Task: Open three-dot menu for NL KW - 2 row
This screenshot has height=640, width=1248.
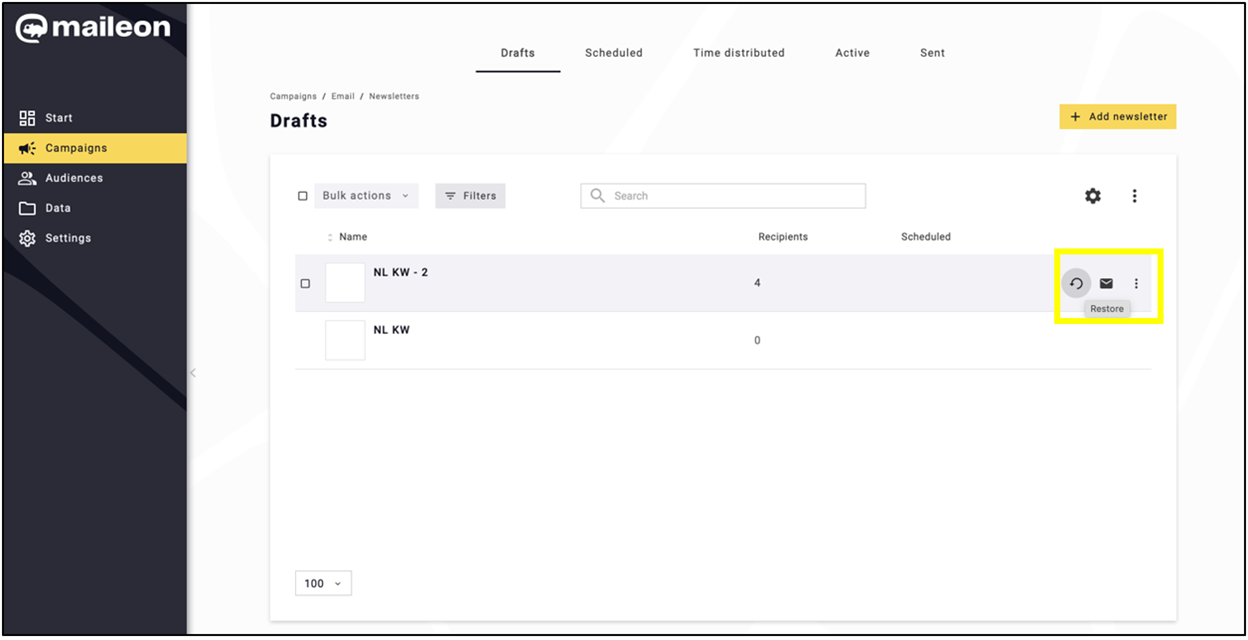Action: 1136,283
